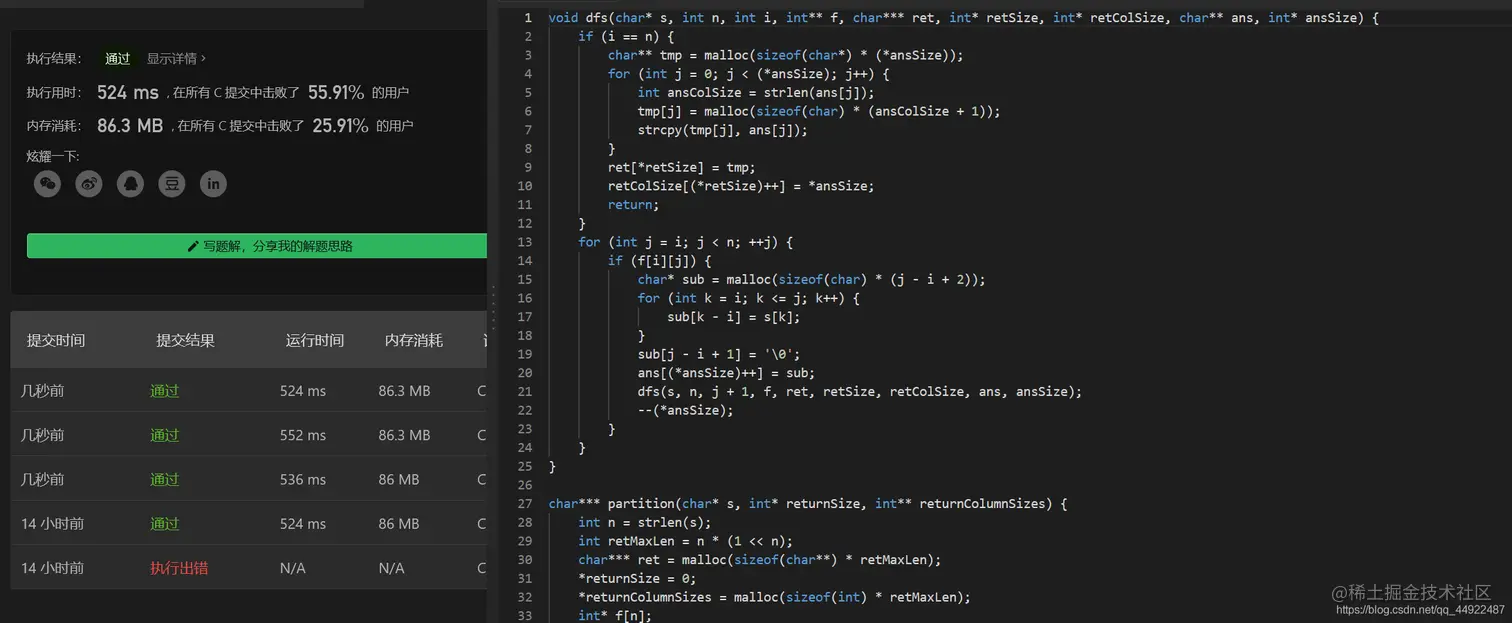The image size is (1512, 623).
Task: Click the 运行时间 column header
Action: click(x=315, y=340)
